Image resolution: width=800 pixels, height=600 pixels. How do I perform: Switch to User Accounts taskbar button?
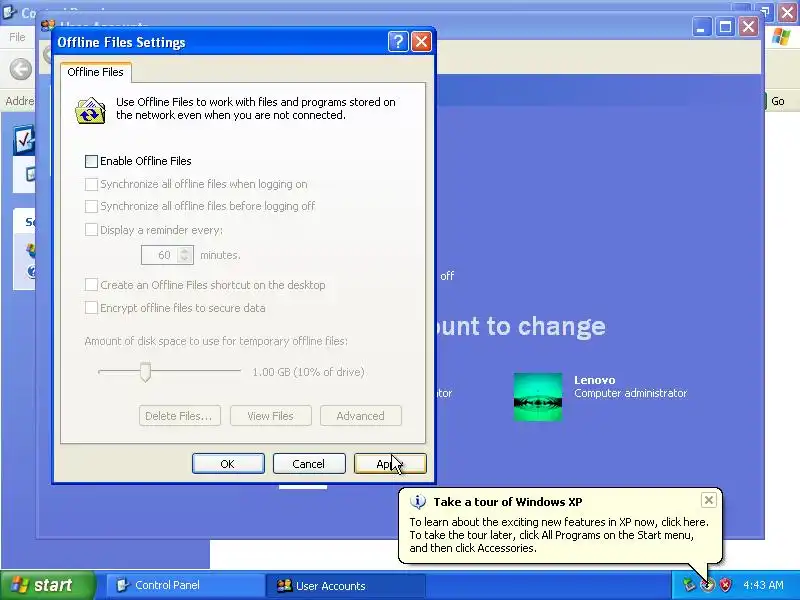(x=345, y=585)
